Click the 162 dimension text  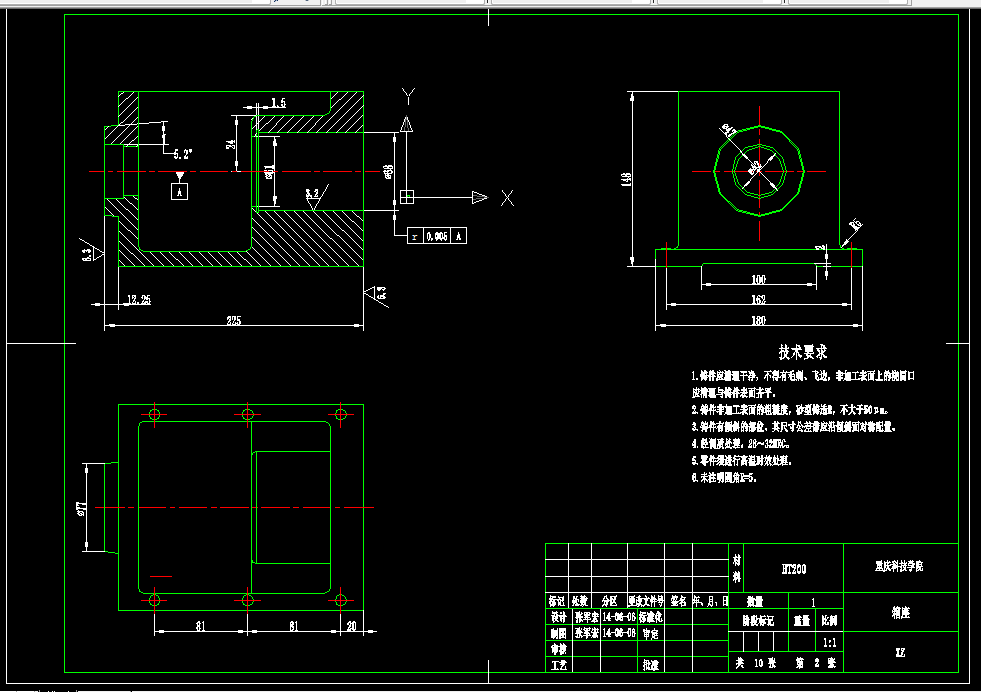(758, 300)
